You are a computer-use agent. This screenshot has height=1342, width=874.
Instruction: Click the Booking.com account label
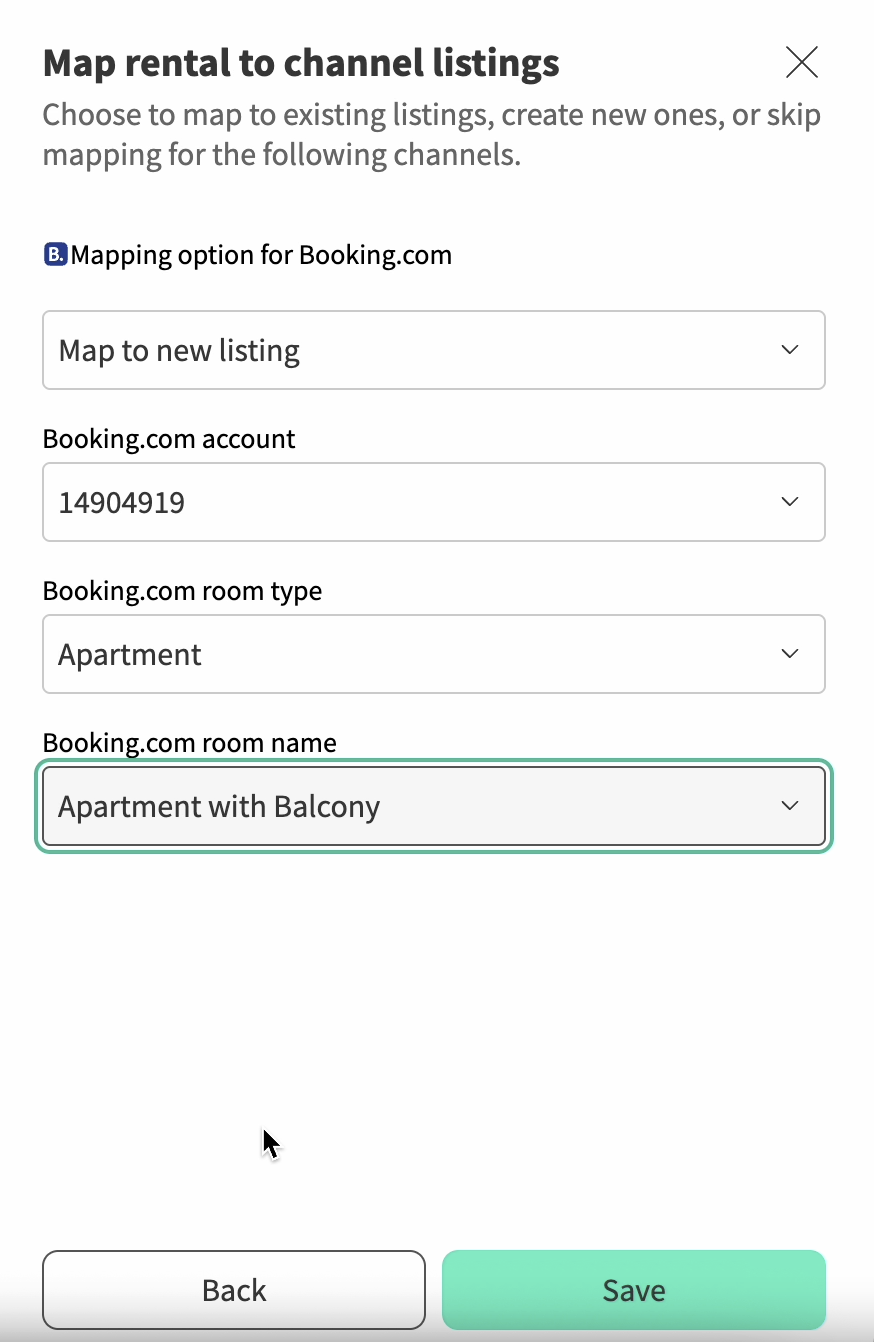pyautogui.click(x=169, y=439)
